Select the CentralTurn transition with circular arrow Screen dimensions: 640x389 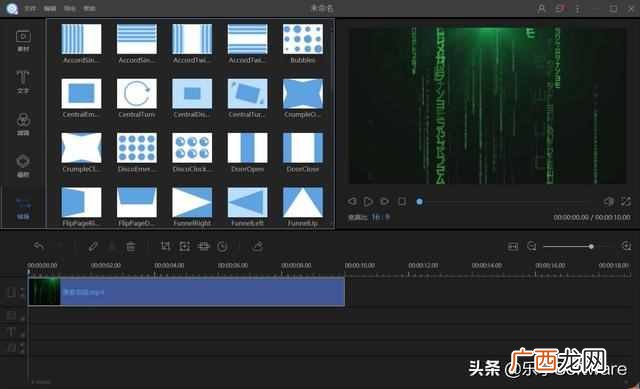point(137,93)
